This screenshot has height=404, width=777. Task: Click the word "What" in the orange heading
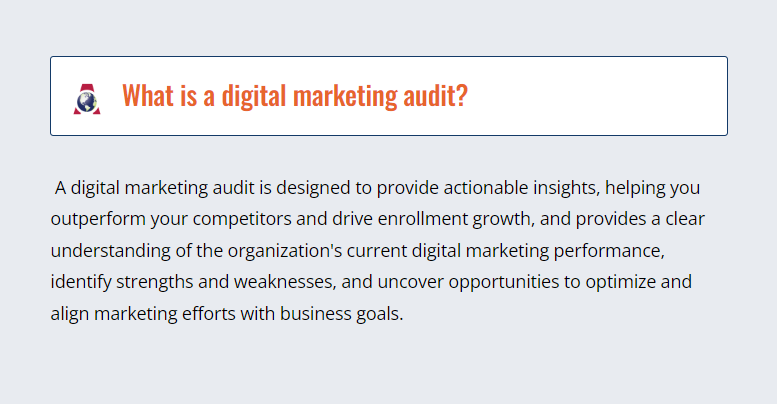coord(148,96)
